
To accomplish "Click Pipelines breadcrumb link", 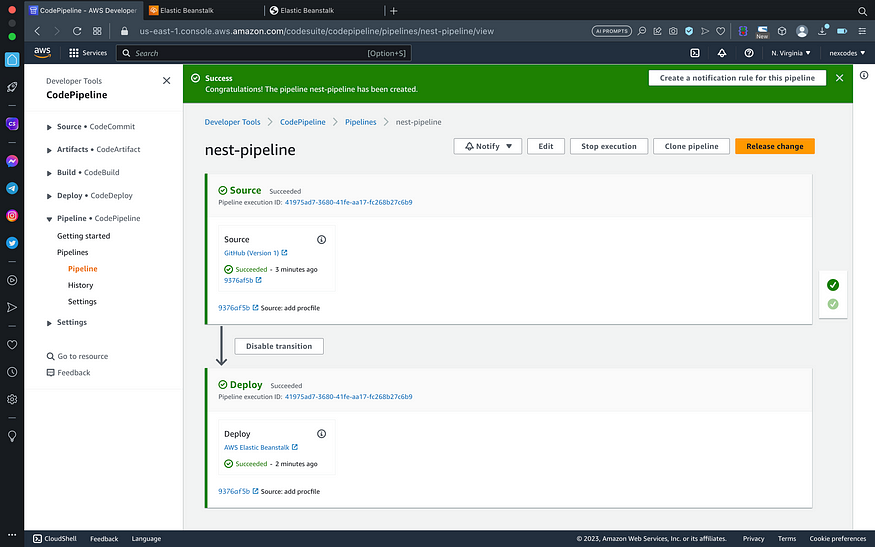I will tap(360, 122).
